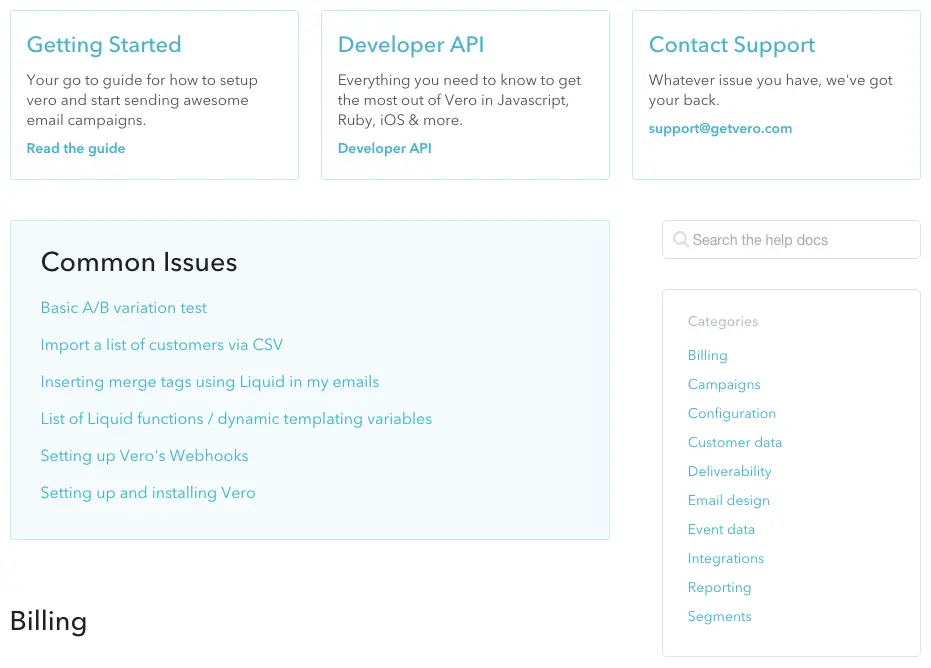Image resolution: width=931 pixels, height=668 pixels.
Task: Open the Read the guide link
Action: 76,148
